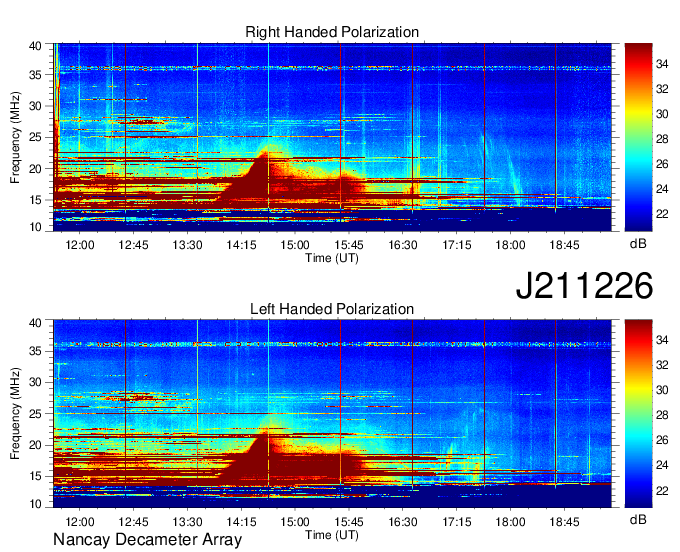Click the 26 dB label on Right Handed colorbar
This screenshot has width=680, height=552.
[662, 164]
